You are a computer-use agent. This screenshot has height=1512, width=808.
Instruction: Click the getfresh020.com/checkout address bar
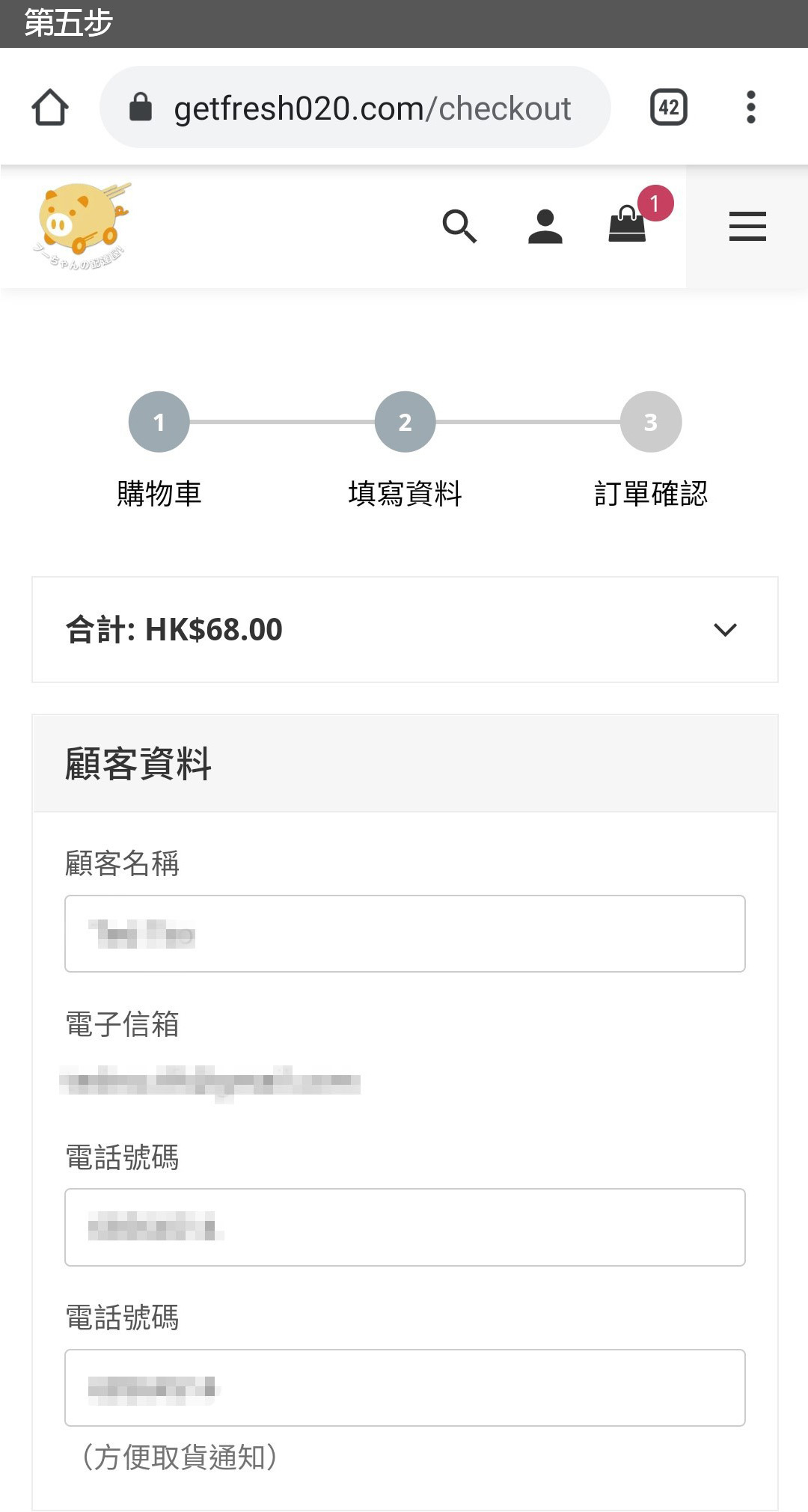coord(373,108)
